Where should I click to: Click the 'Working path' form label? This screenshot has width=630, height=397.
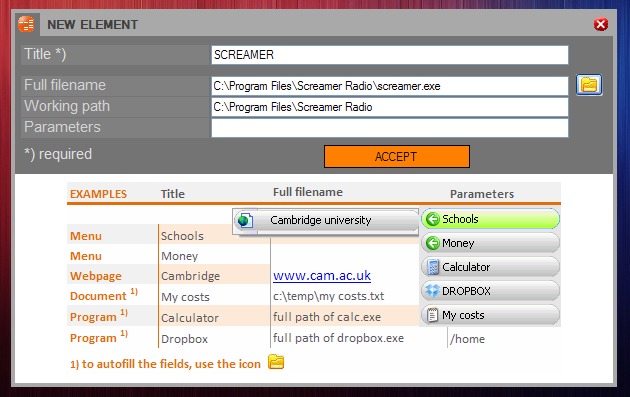(x=67, y=106)
